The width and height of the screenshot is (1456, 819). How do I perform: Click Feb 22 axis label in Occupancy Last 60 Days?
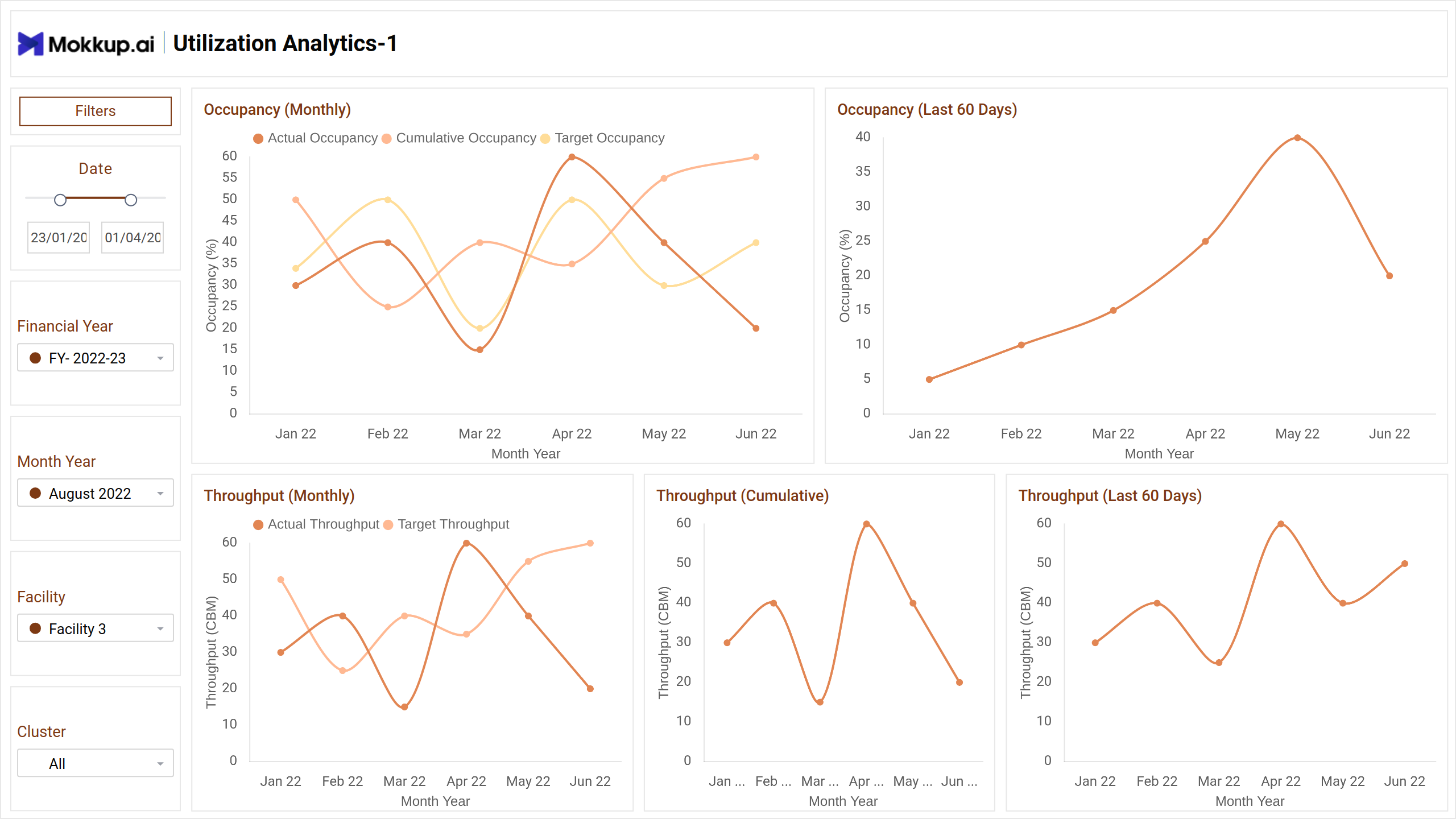[x=1021, y=433]
